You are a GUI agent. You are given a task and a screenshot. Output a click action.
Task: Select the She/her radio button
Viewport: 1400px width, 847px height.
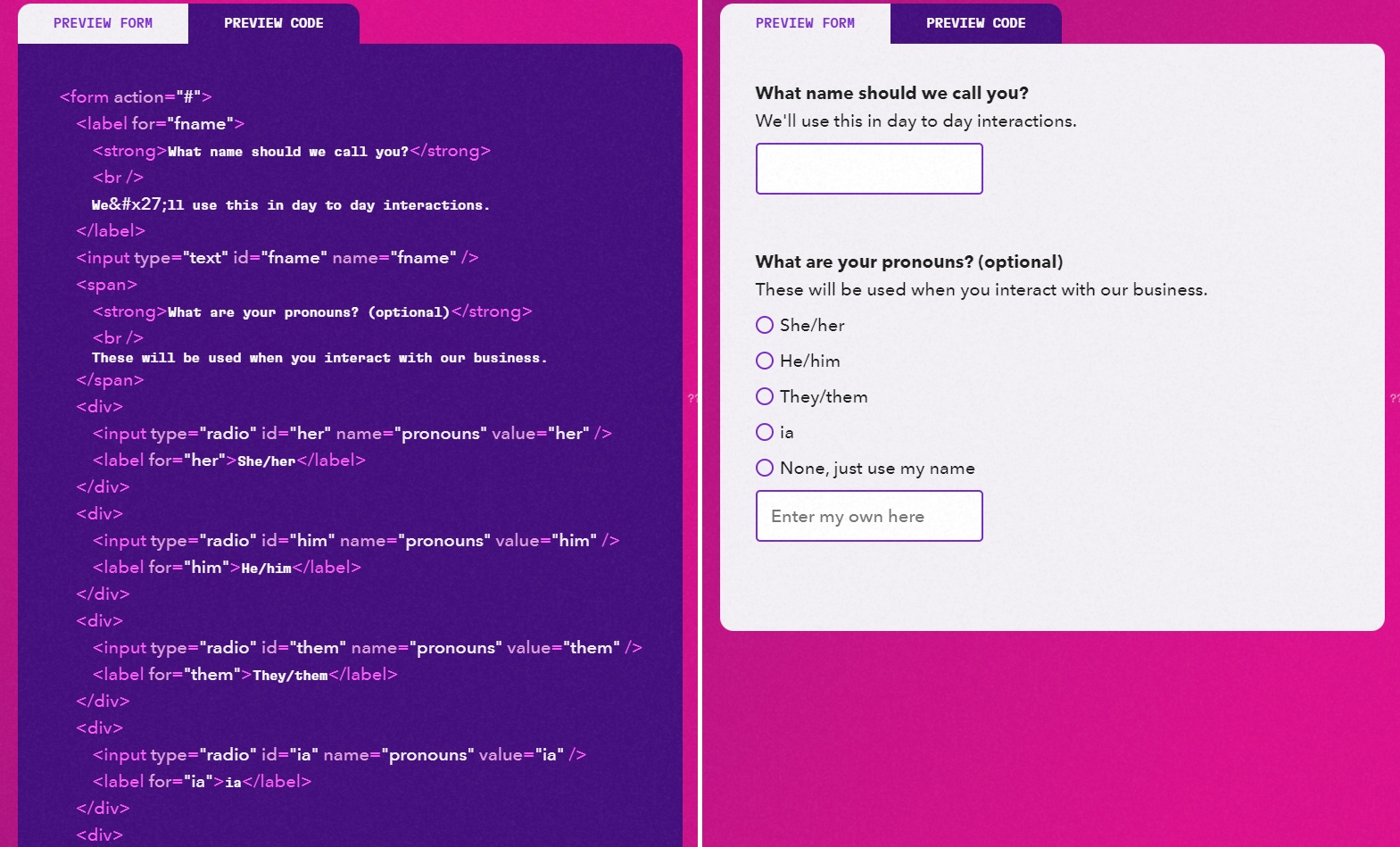click(765, 325)
